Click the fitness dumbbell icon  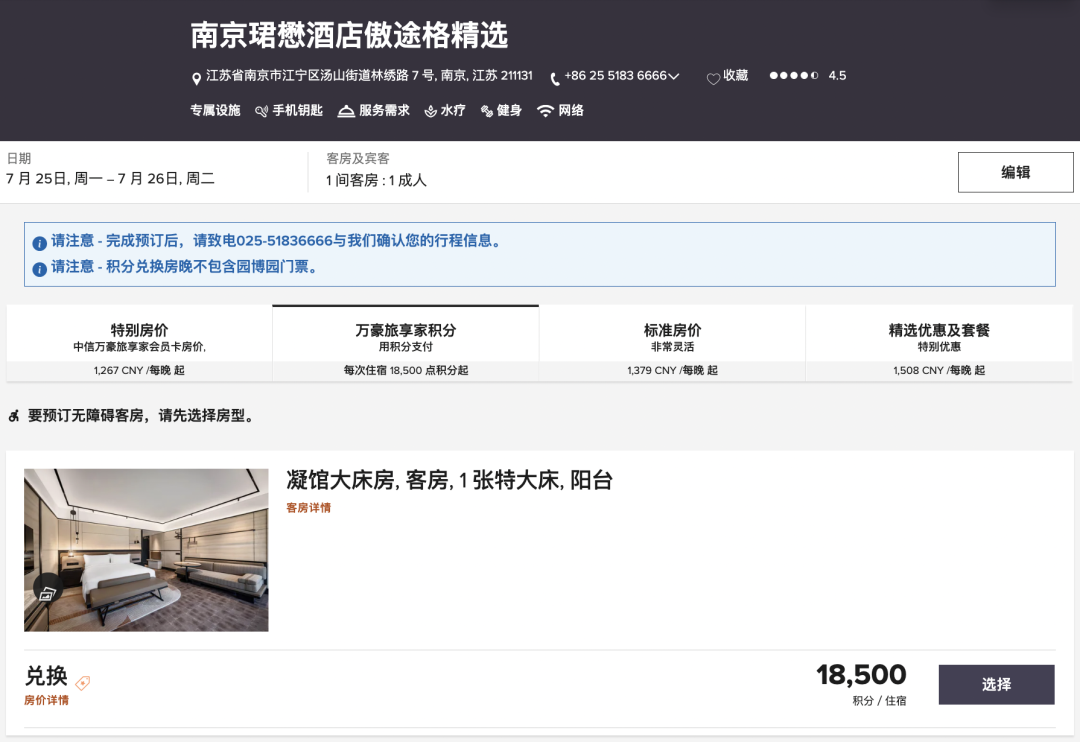point(487,111)
